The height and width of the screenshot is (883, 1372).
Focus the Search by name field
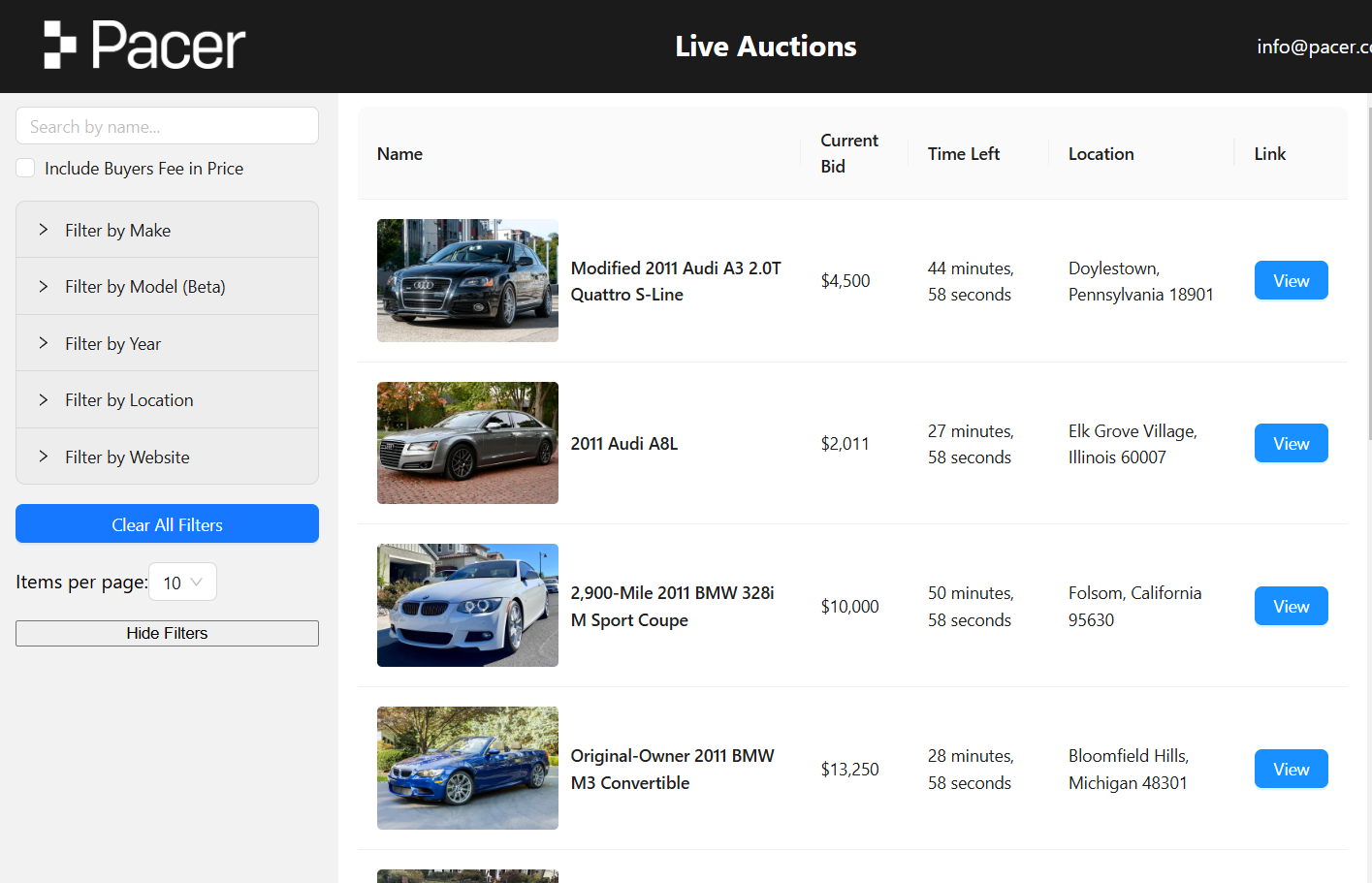coord(167,126)
